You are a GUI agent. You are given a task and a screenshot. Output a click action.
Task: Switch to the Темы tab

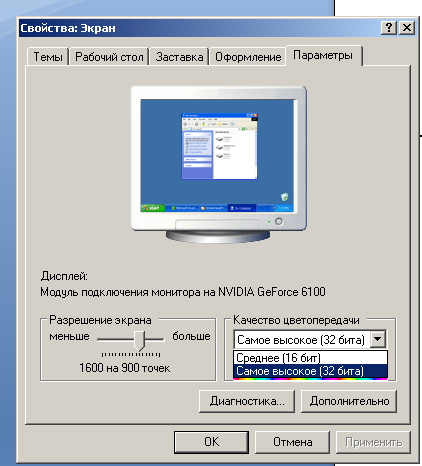48,57
